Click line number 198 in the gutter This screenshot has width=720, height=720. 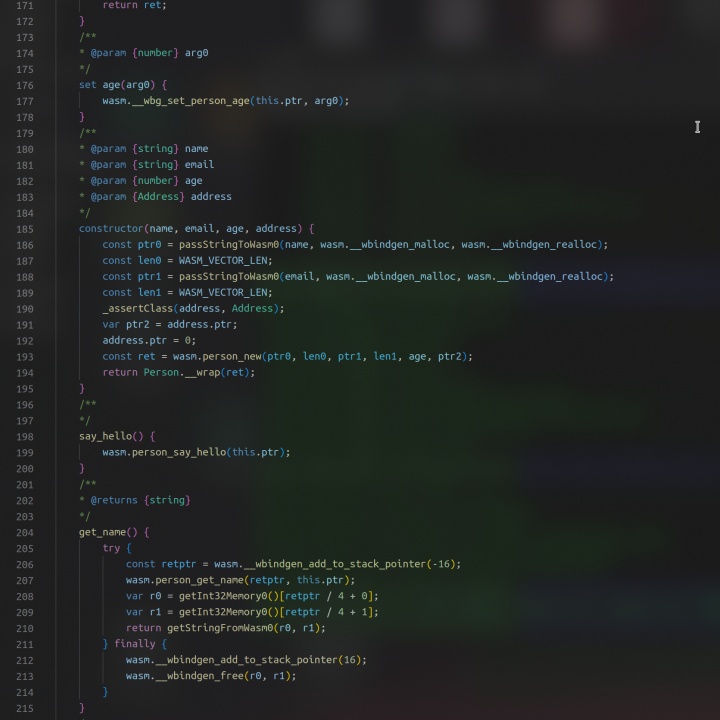pyautogui.click(x=25, y=437)
